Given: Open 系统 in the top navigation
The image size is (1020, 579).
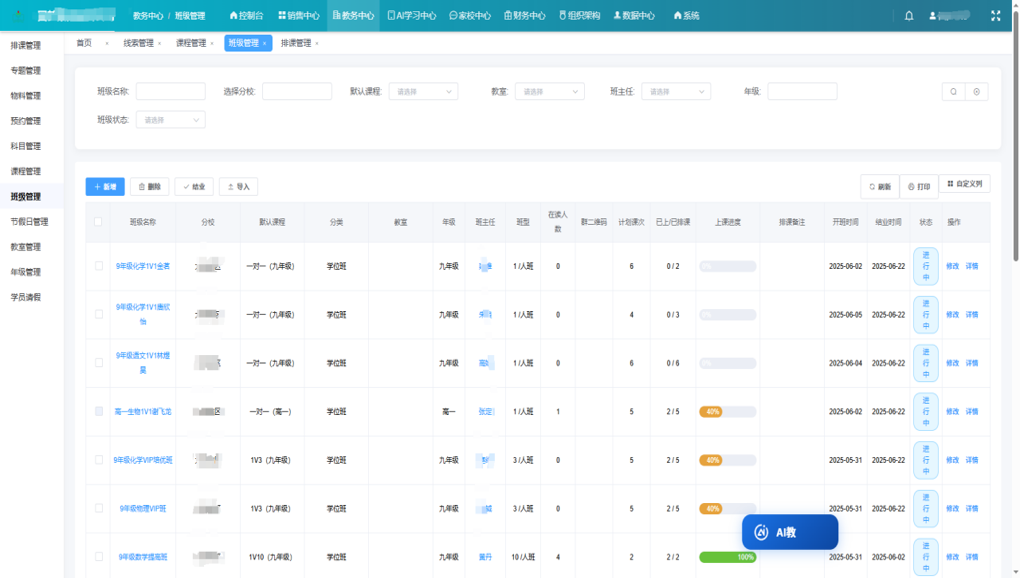Looking at the screenshot, I should tap(686, 16).
